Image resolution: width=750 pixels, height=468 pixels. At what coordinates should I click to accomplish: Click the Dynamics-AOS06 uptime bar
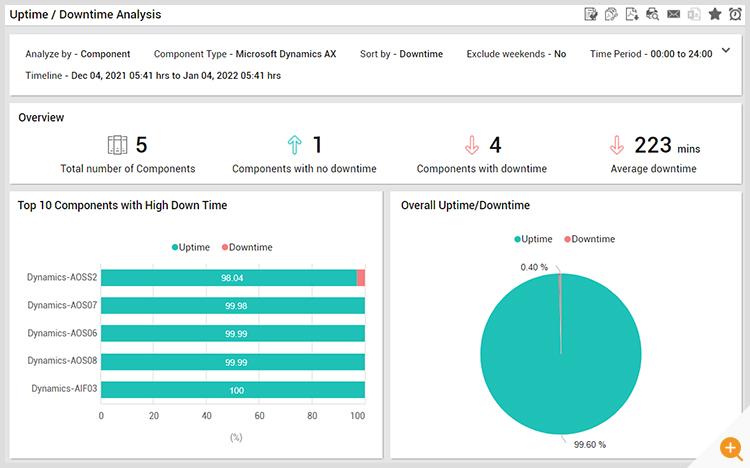[233, 334]
